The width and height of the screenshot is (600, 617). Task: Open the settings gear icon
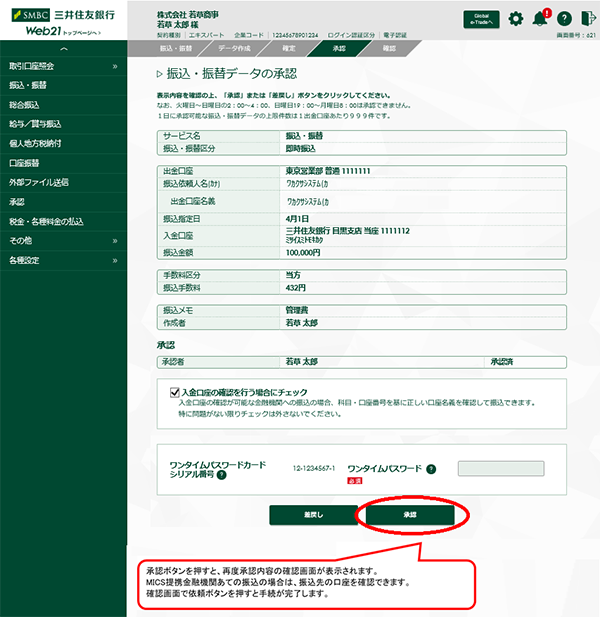point(516,19)
